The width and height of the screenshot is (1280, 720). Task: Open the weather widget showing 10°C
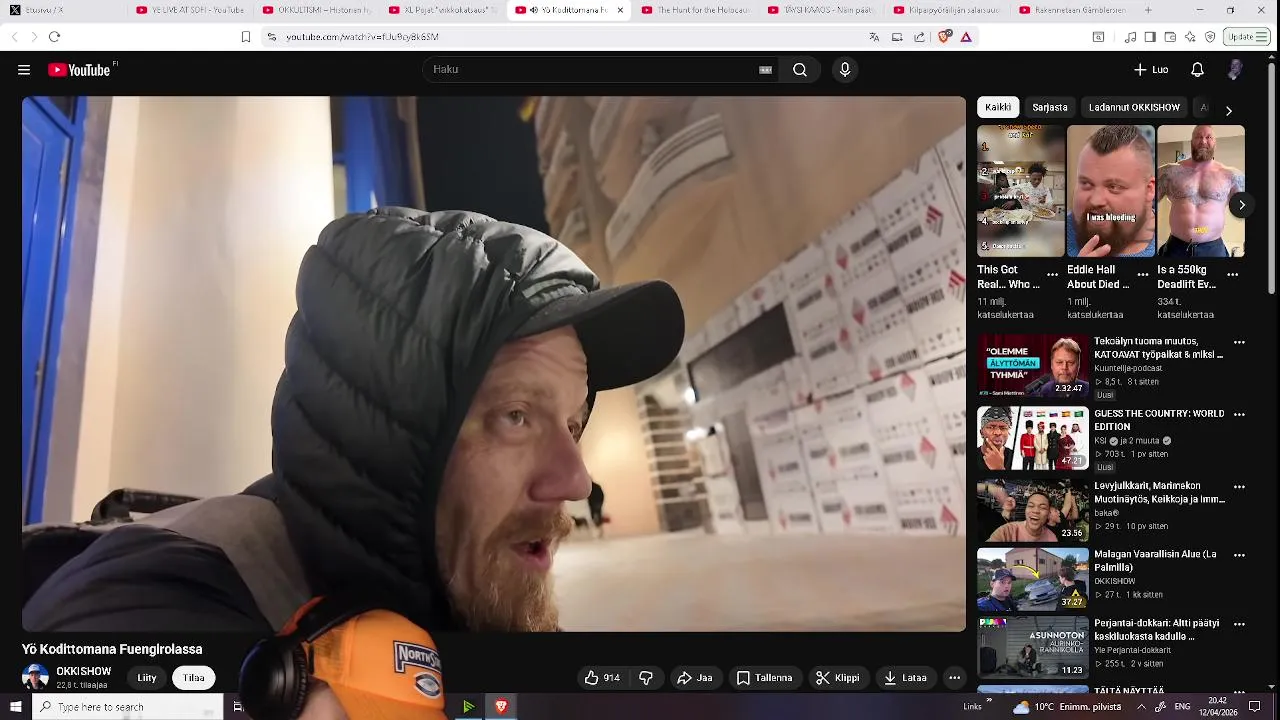(x=1066, y=707)
